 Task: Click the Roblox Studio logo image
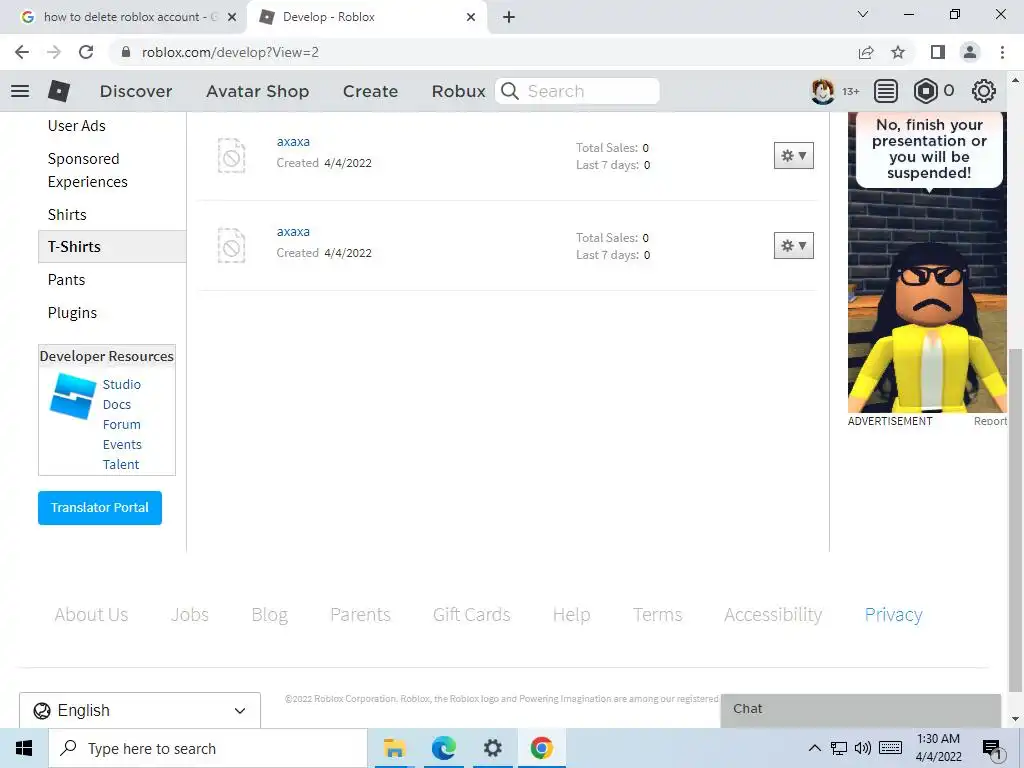[x=72, y=396]
